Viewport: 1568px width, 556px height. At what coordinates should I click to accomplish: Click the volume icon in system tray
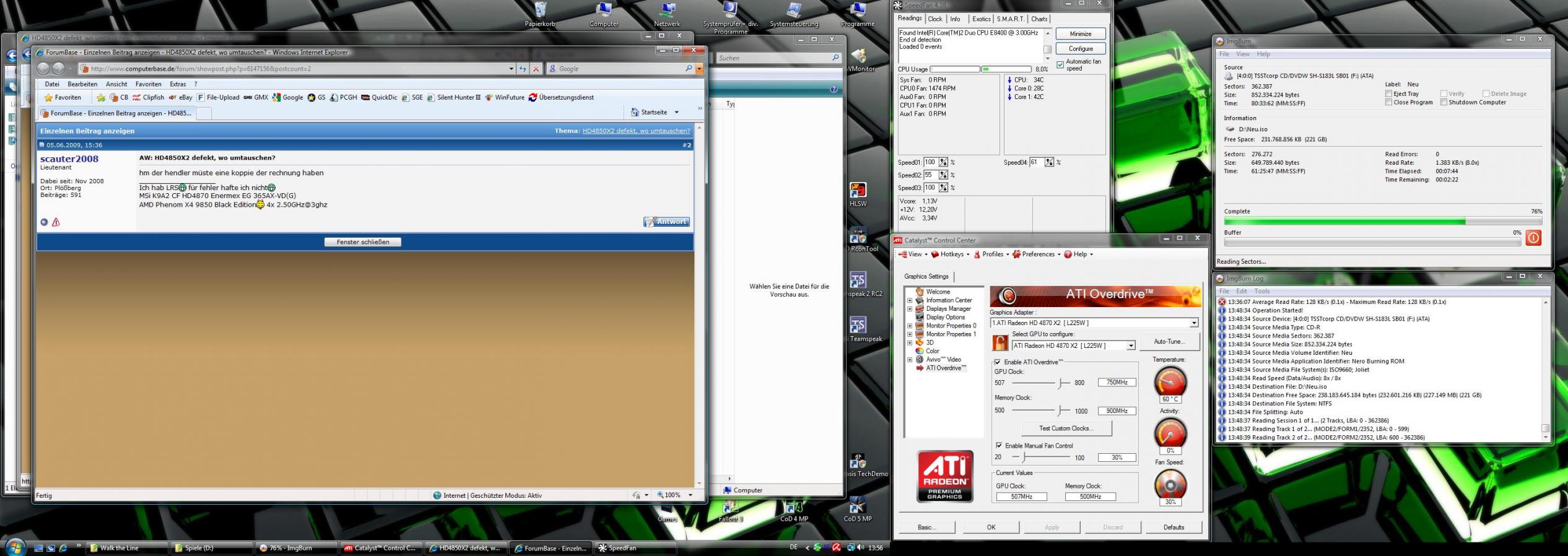(x=861, y=547)
